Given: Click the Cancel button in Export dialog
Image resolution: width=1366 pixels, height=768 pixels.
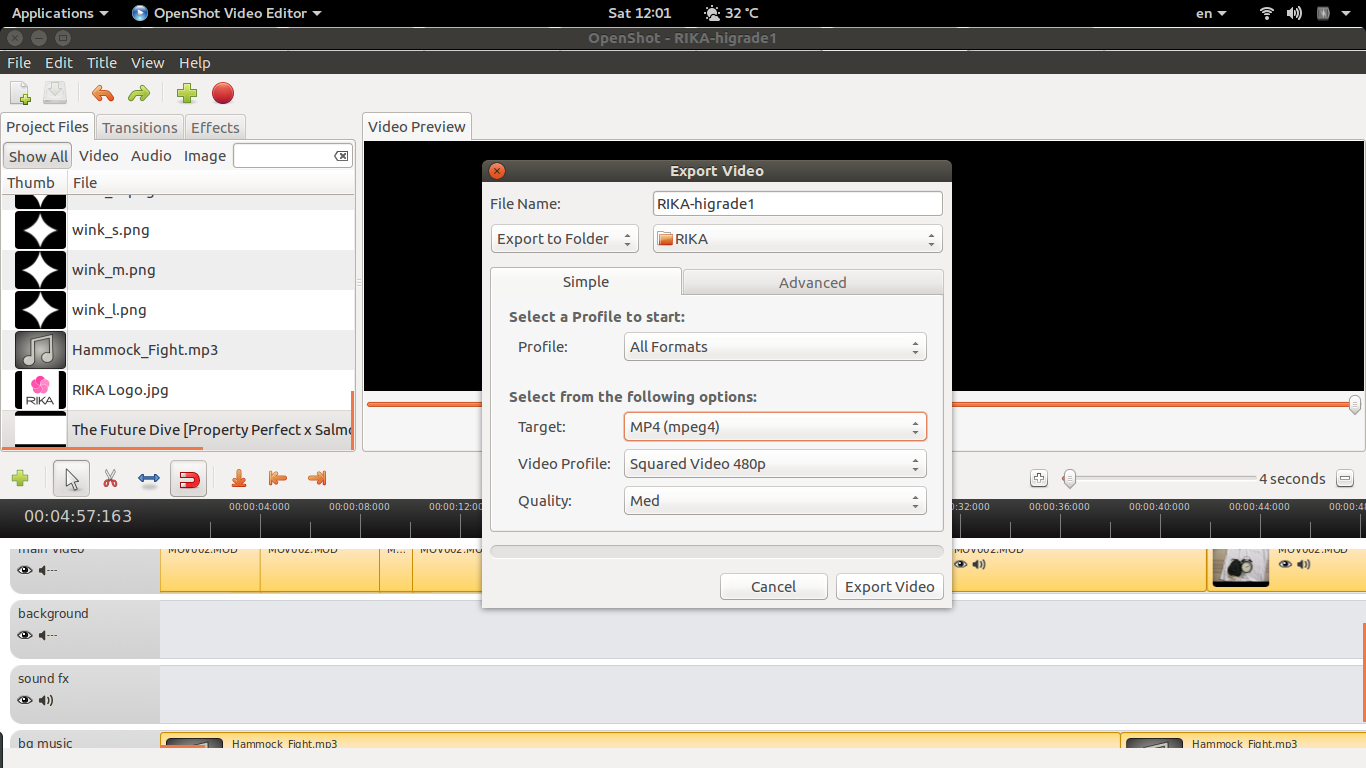Looking at the screenshot, I should pos(774,587).
